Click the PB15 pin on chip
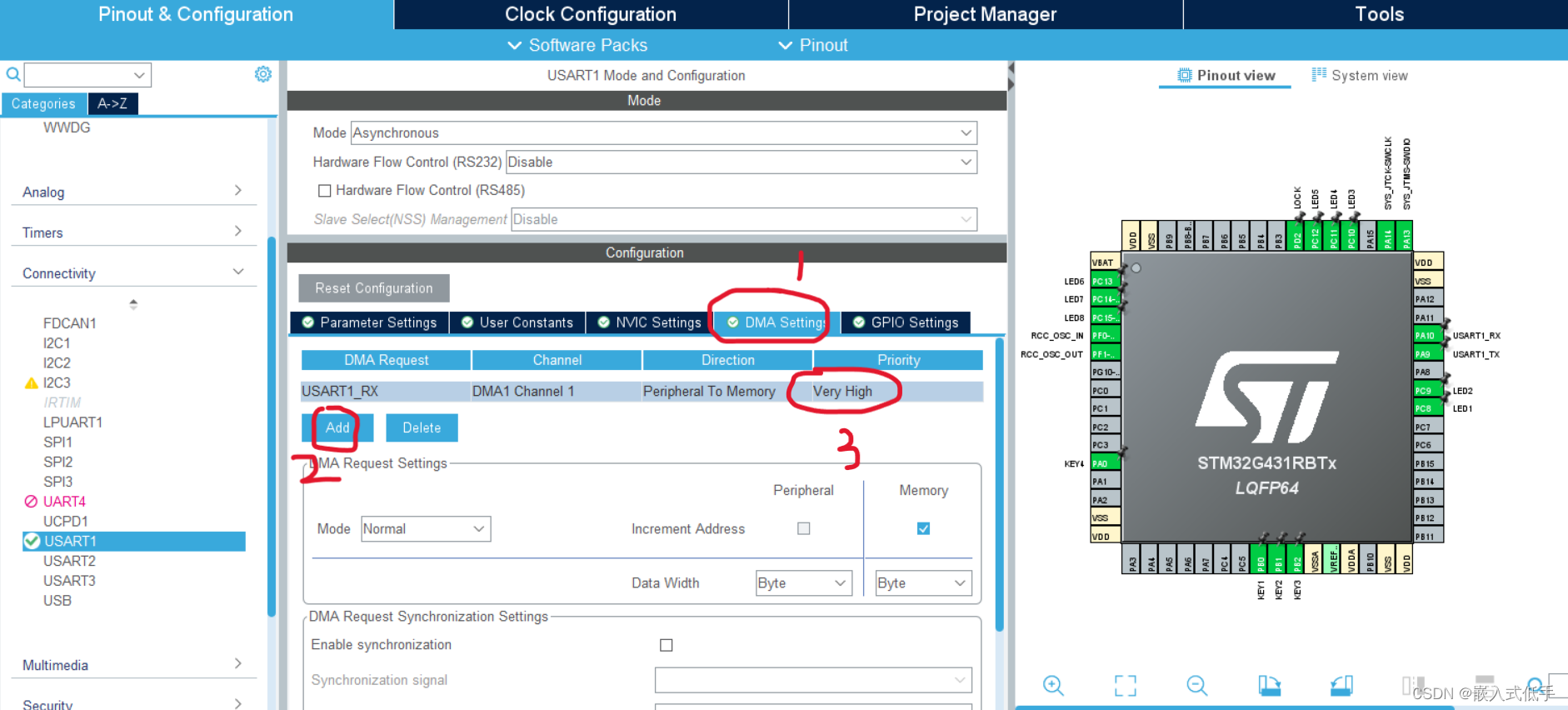 point(1428,463)
